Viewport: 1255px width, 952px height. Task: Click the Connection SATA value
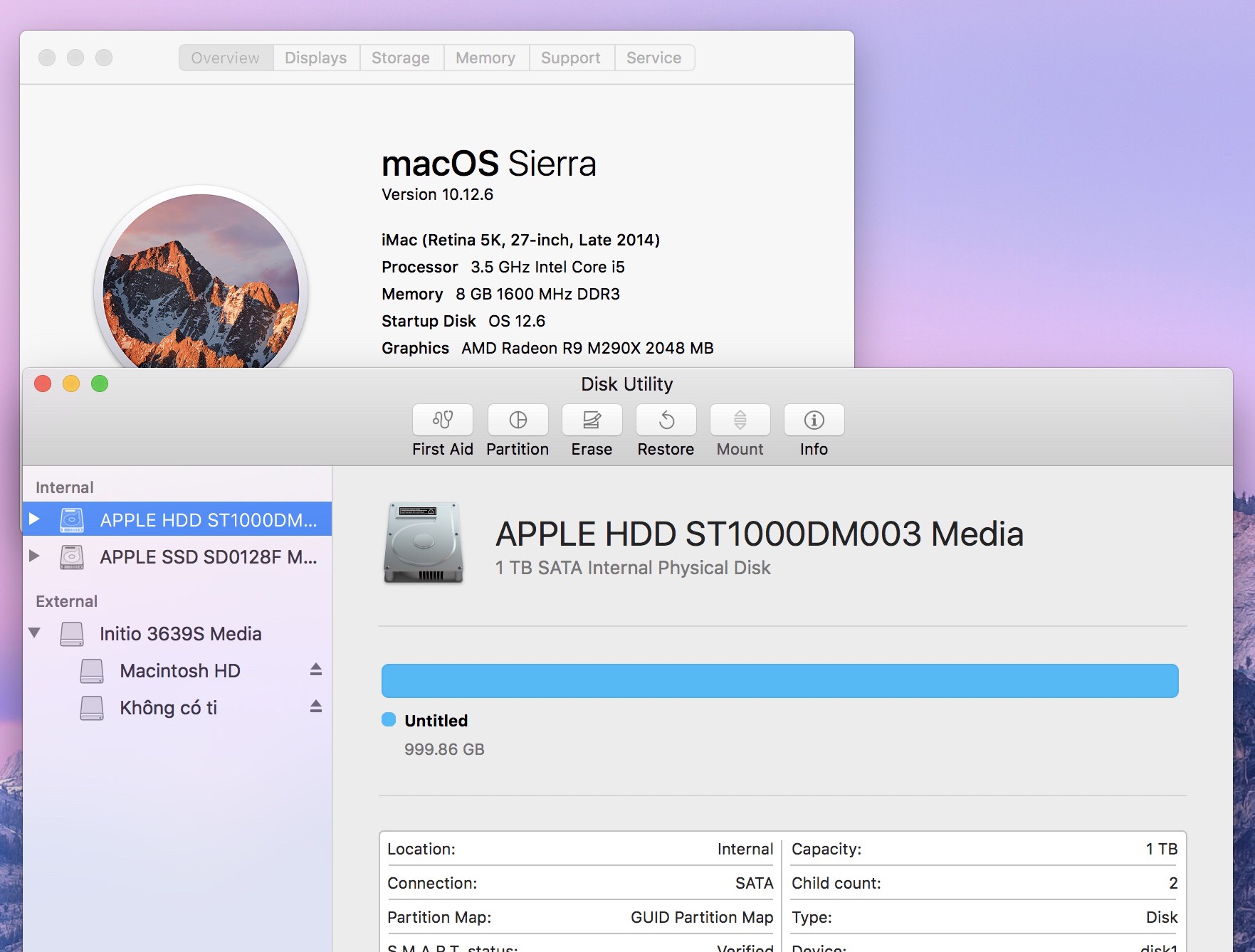(754, 883)
